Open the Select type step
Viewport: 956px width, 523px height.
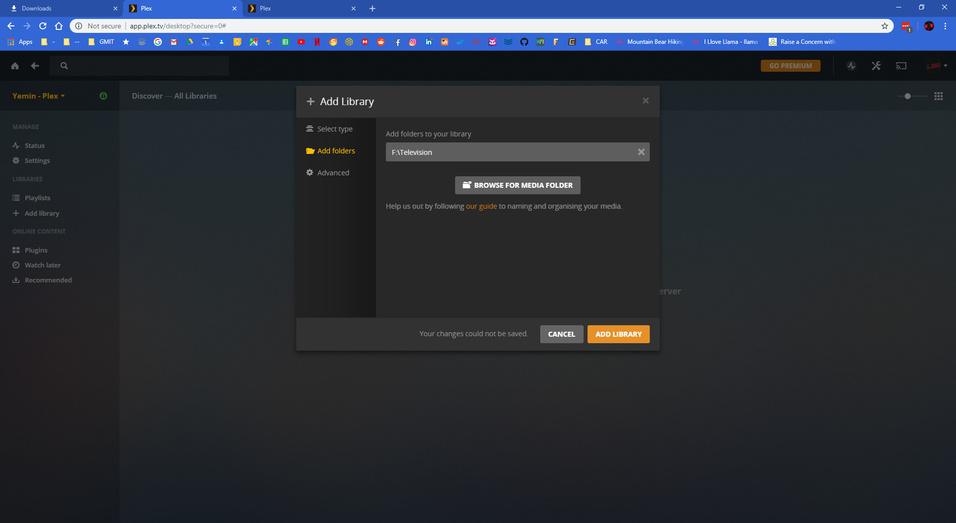329,129
